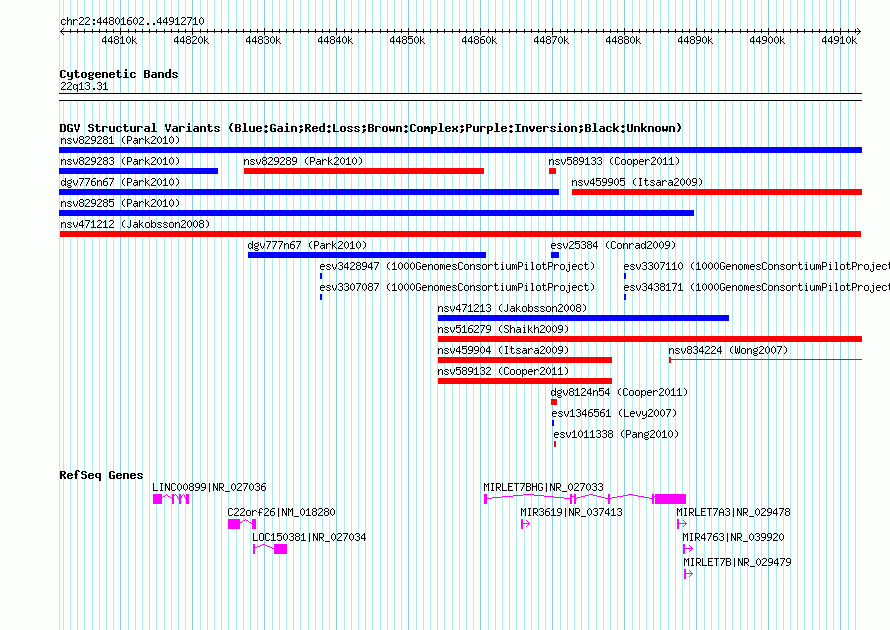Click the chr22:44801602..44912710 coordinate label
Viewport: 890px width, 630px height.
(132, 21)
